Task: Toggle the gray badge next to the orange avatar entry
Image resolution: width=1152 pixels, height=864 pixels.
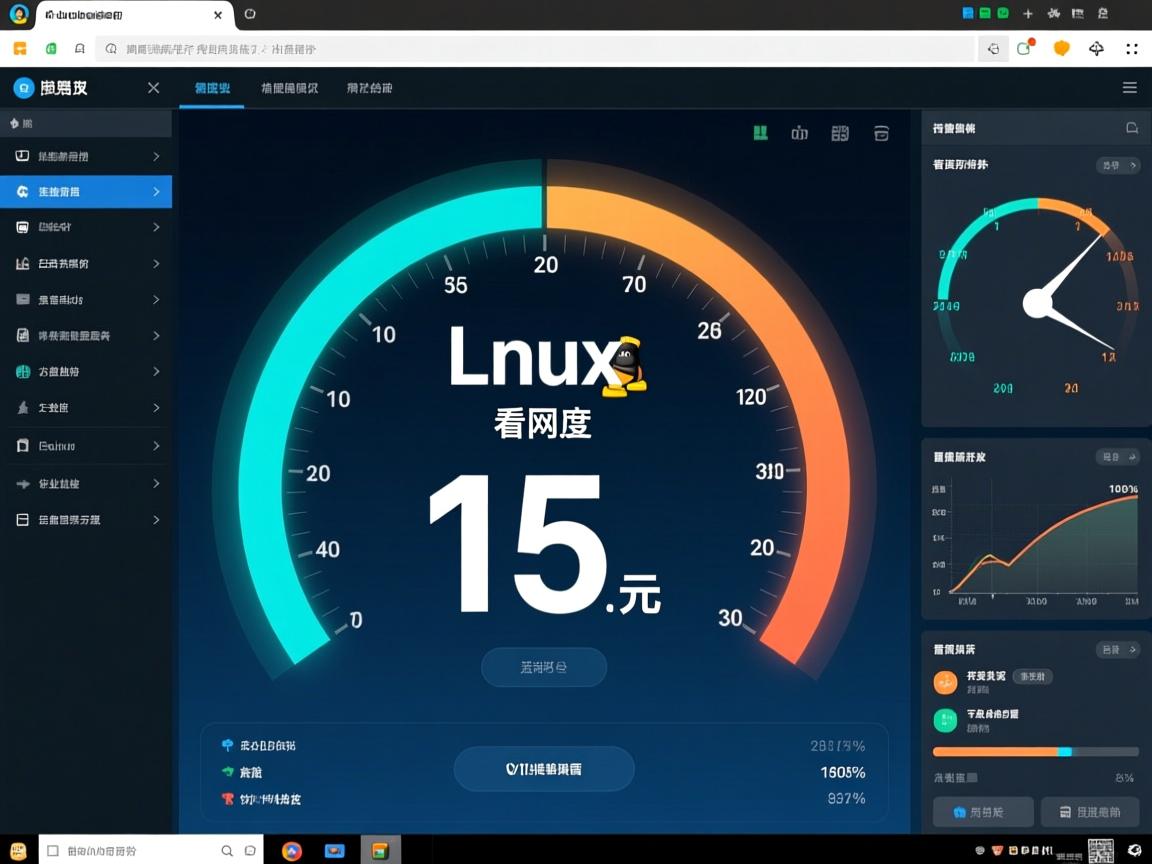Action: [1031, 676]
